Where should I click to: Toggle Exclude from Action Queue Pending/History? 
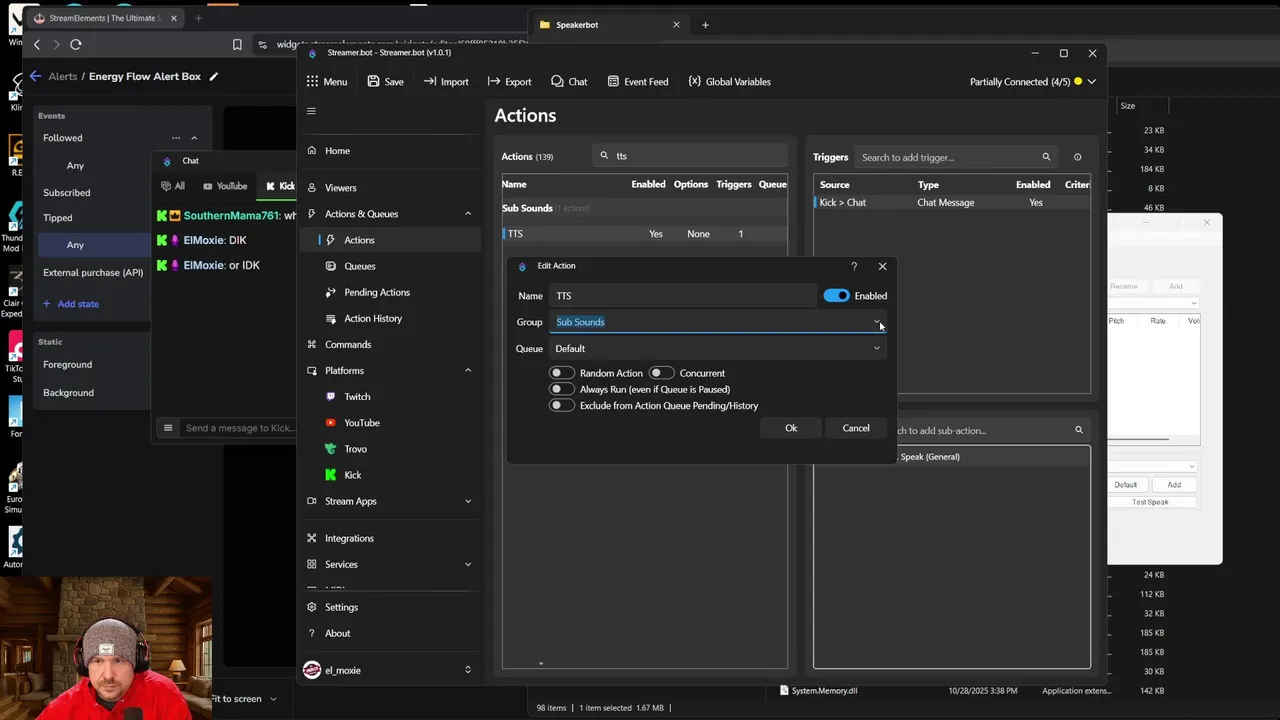tap(562, 405)
